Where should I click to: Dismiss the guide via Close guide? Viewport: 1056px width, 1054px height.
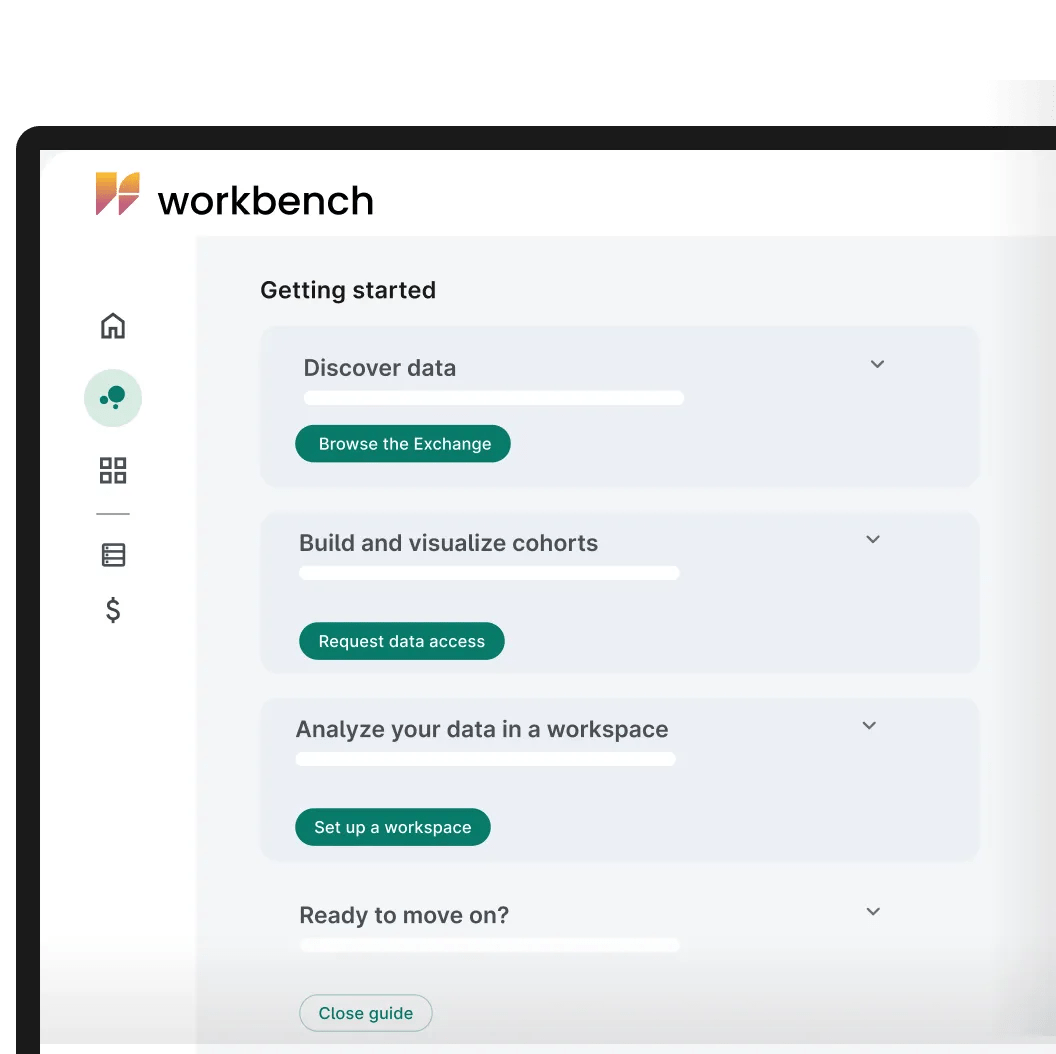pyautogui.click(x=365, y=1013)
